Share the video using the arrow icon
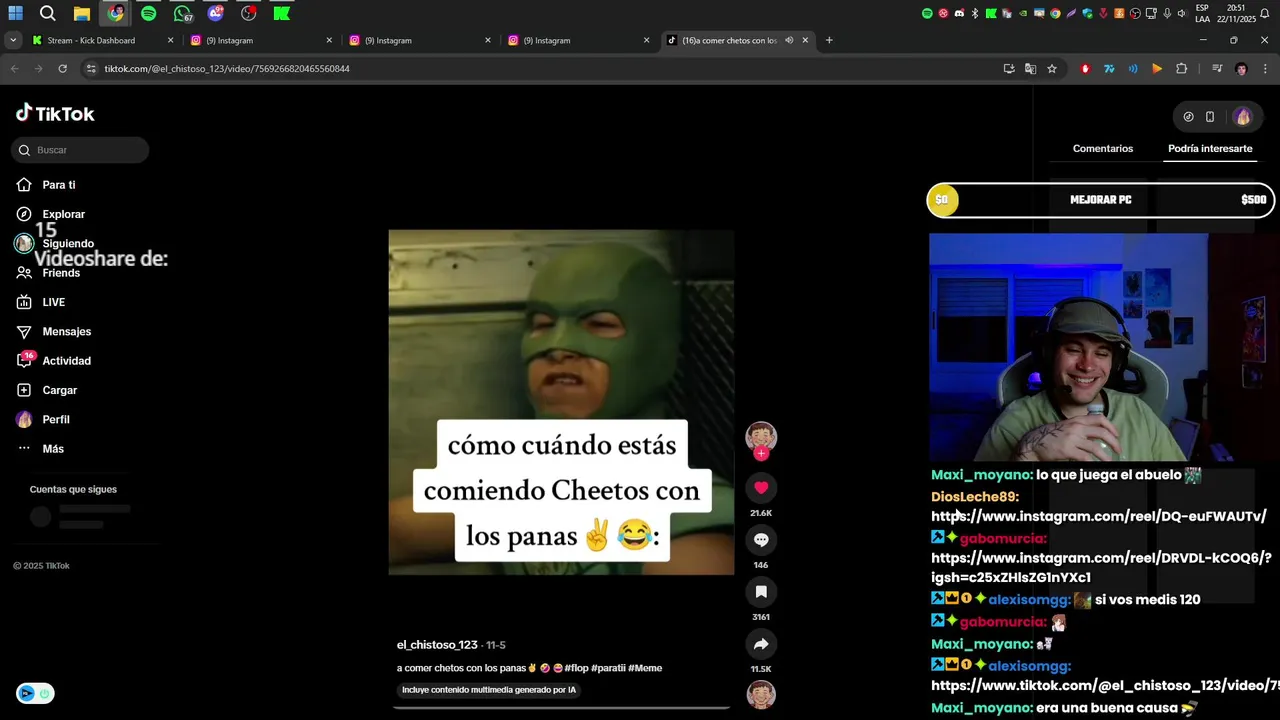The height and width of the screenshot is (720, 1280). [x=761, y=644]
